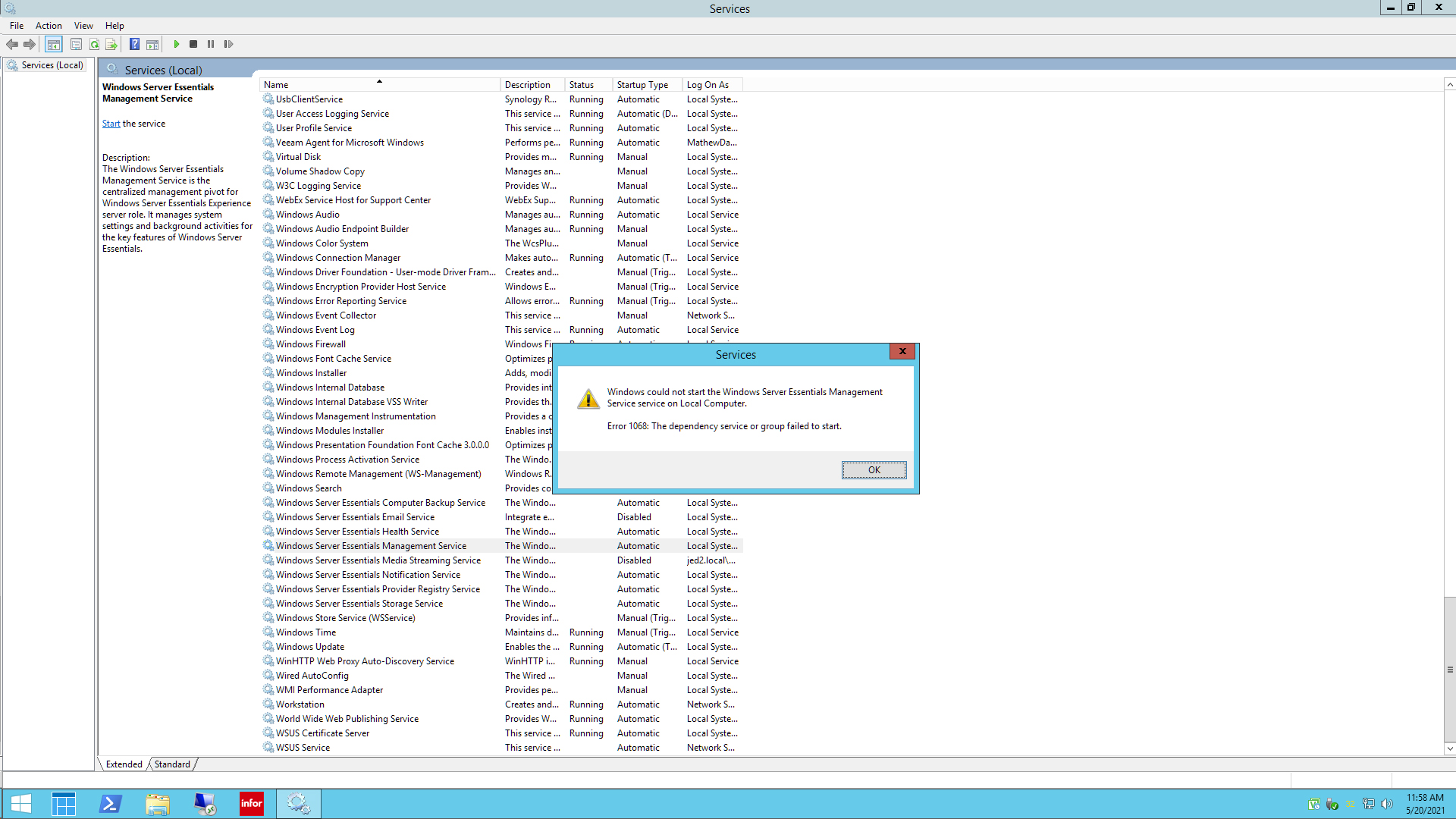Sort by the Startup Type column header

[647, 85]
